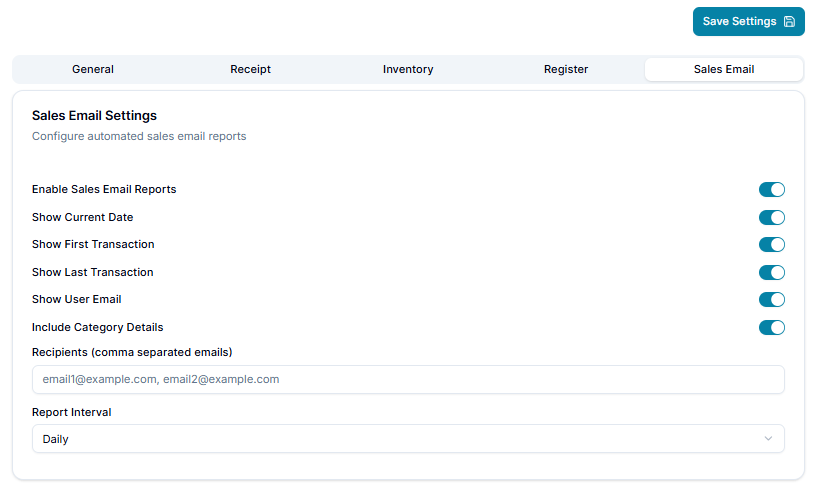Click 'Configure automated sales email reports' text
Screen dimensions: 816x492
139,136
